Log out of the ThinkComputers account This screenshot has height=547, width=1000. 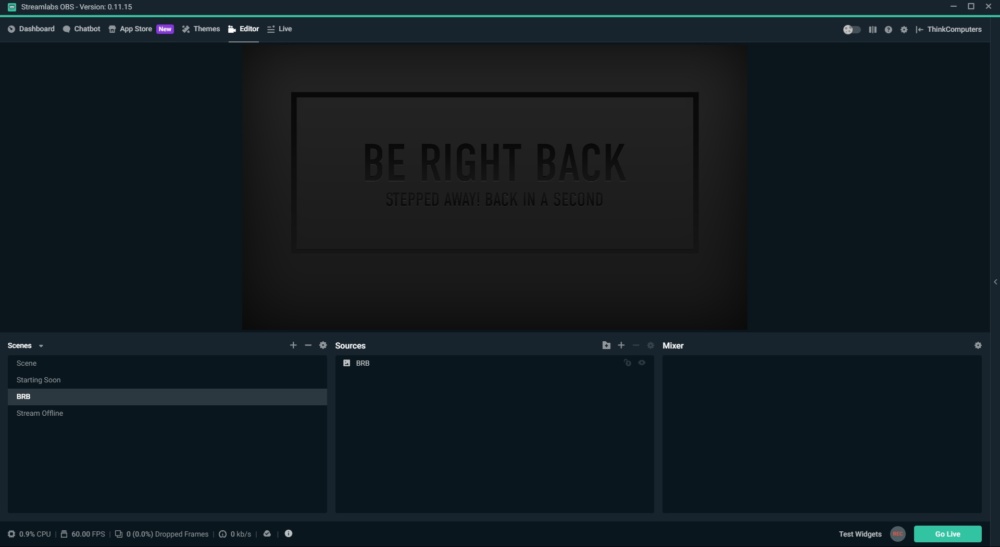point(948,29)
